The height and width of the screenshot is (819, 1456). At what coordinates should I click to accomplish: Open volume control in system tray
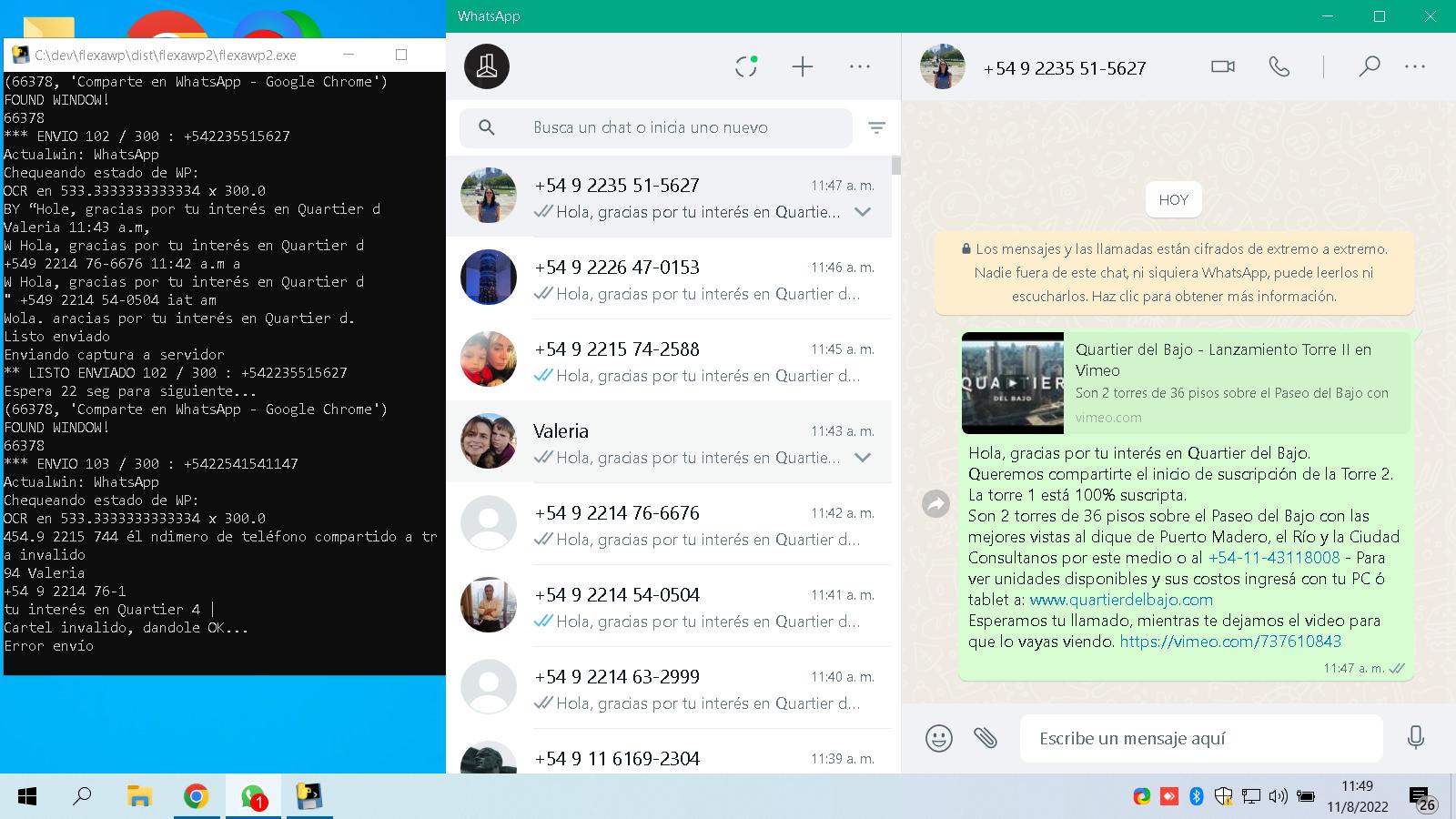[x=1278, y=797]
